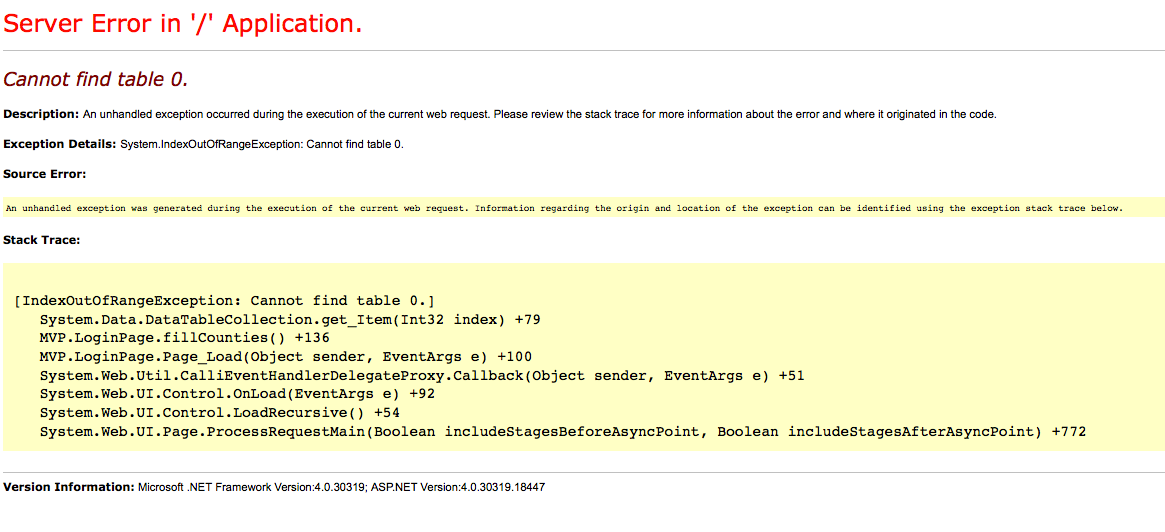The image size is (1165, 532).
Task: Click the "Source Error:" label
Action: click(45, 174)
